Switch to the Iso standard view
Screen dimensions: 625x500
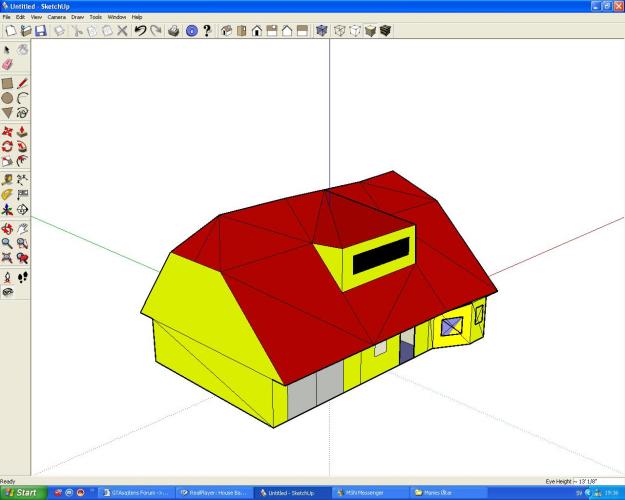226,31
